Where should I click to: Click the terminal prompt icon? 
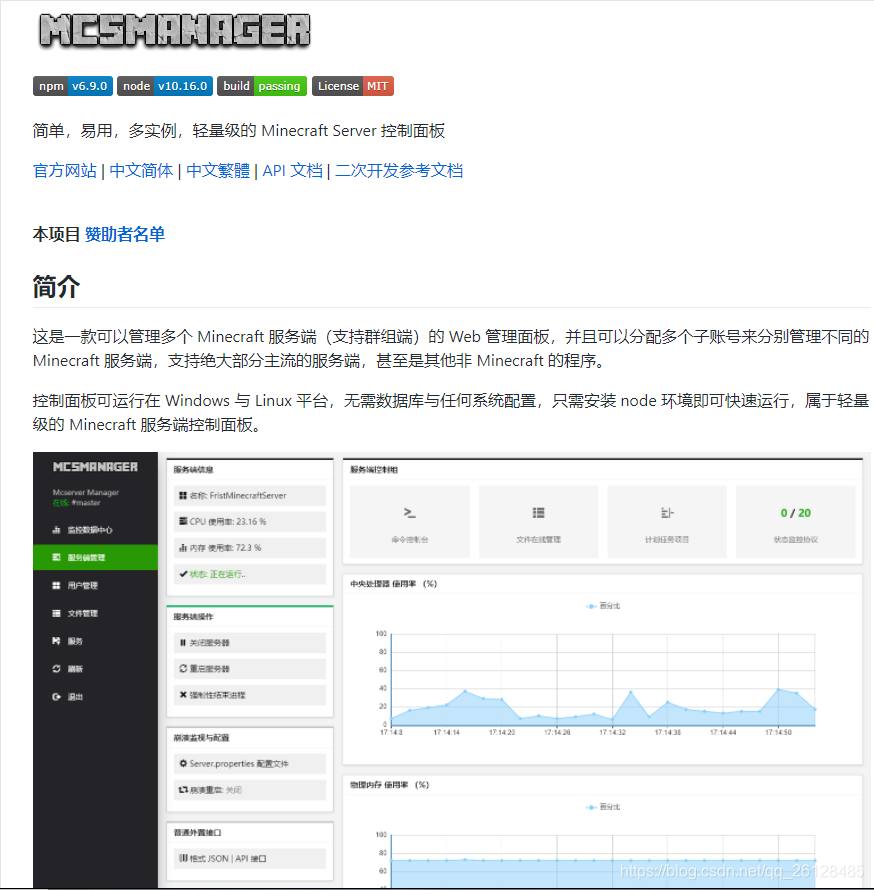coord(410,513)
